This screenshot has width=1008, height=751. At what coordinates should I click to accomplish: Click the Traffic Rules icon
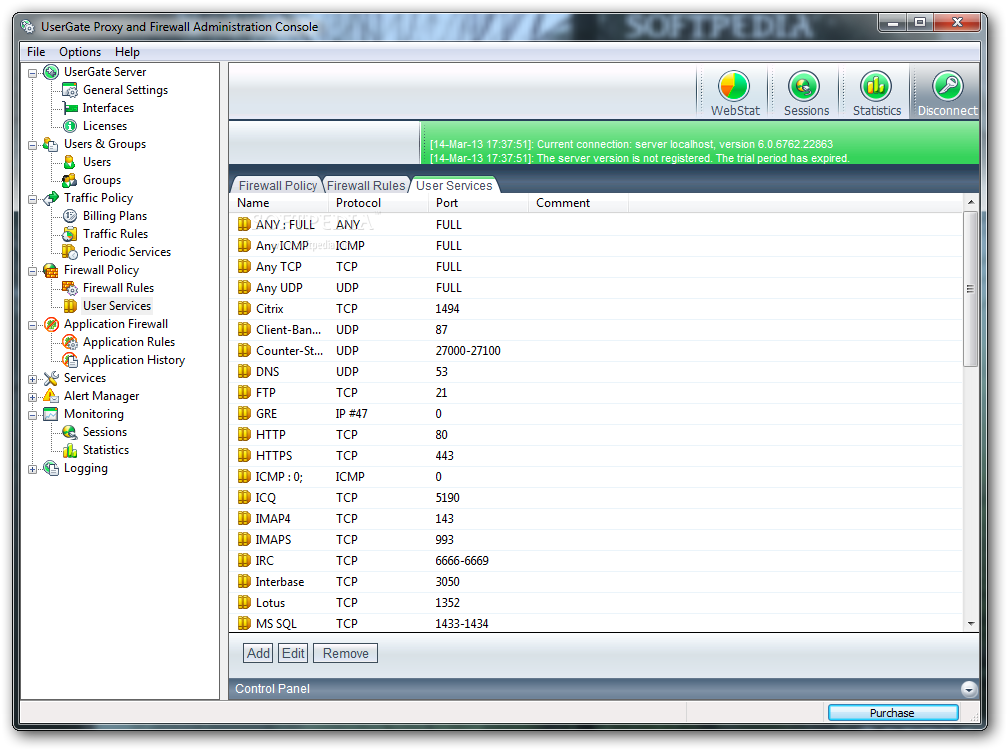click(x=70, y=234)
